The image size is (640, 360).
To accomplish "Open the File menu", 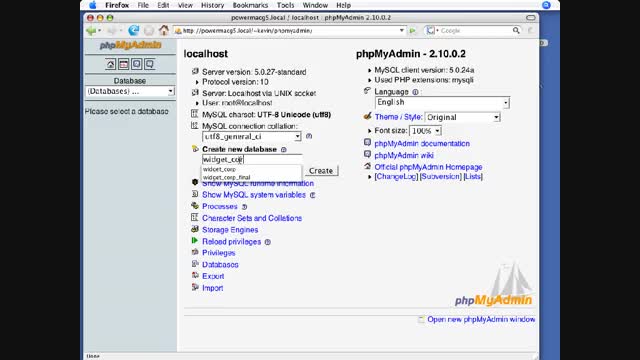I will click(143, 5).
